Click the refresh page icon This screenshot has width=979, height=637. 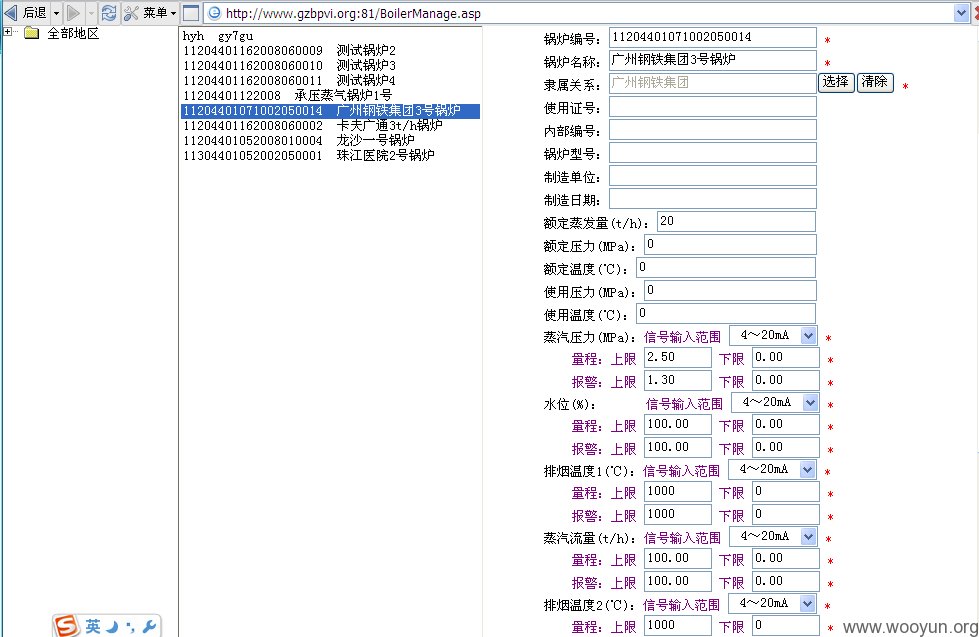[x=109, y=13]
